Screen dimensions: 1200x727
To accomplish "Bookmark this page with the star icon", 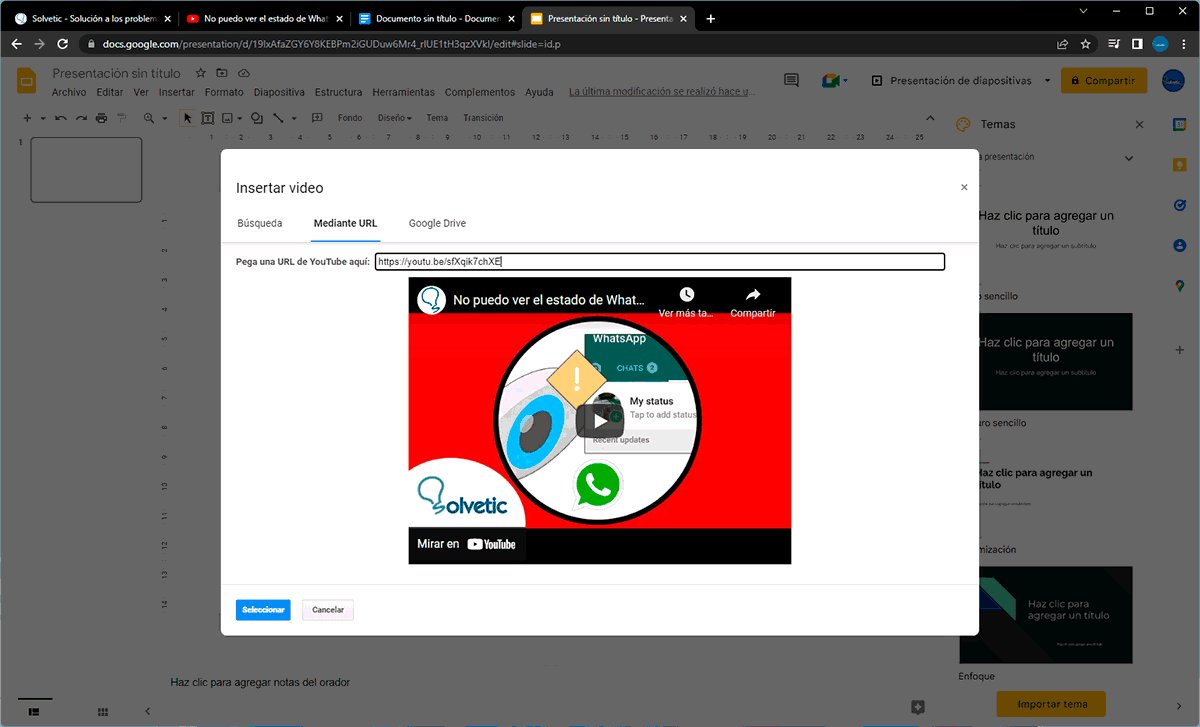I will (x=1086, y=44).
